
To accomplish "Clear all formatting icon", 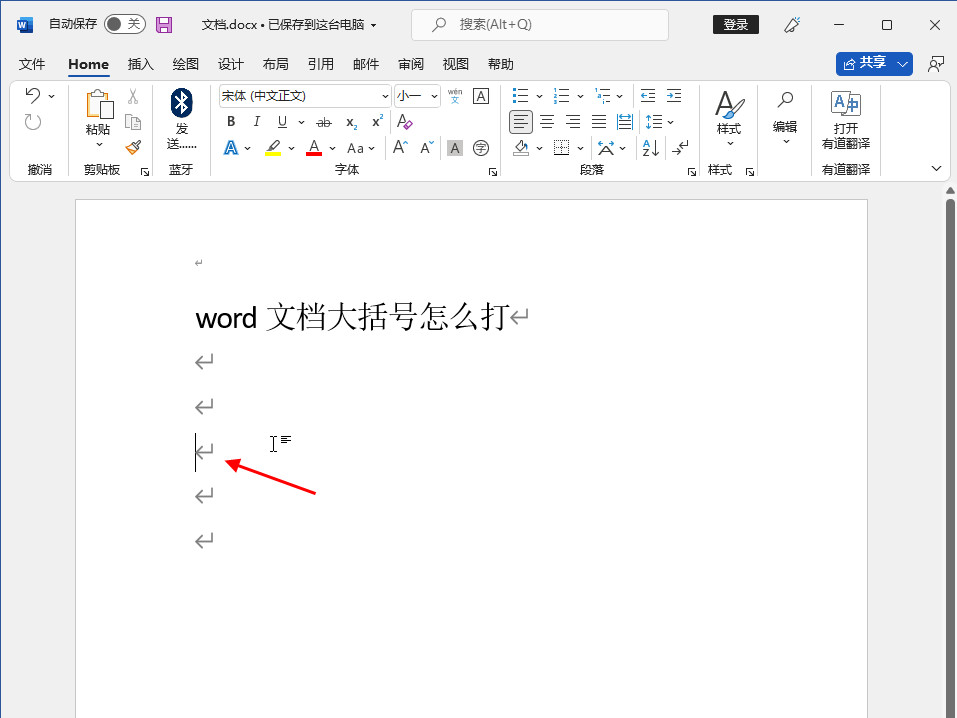I will [x=404, y=121].
